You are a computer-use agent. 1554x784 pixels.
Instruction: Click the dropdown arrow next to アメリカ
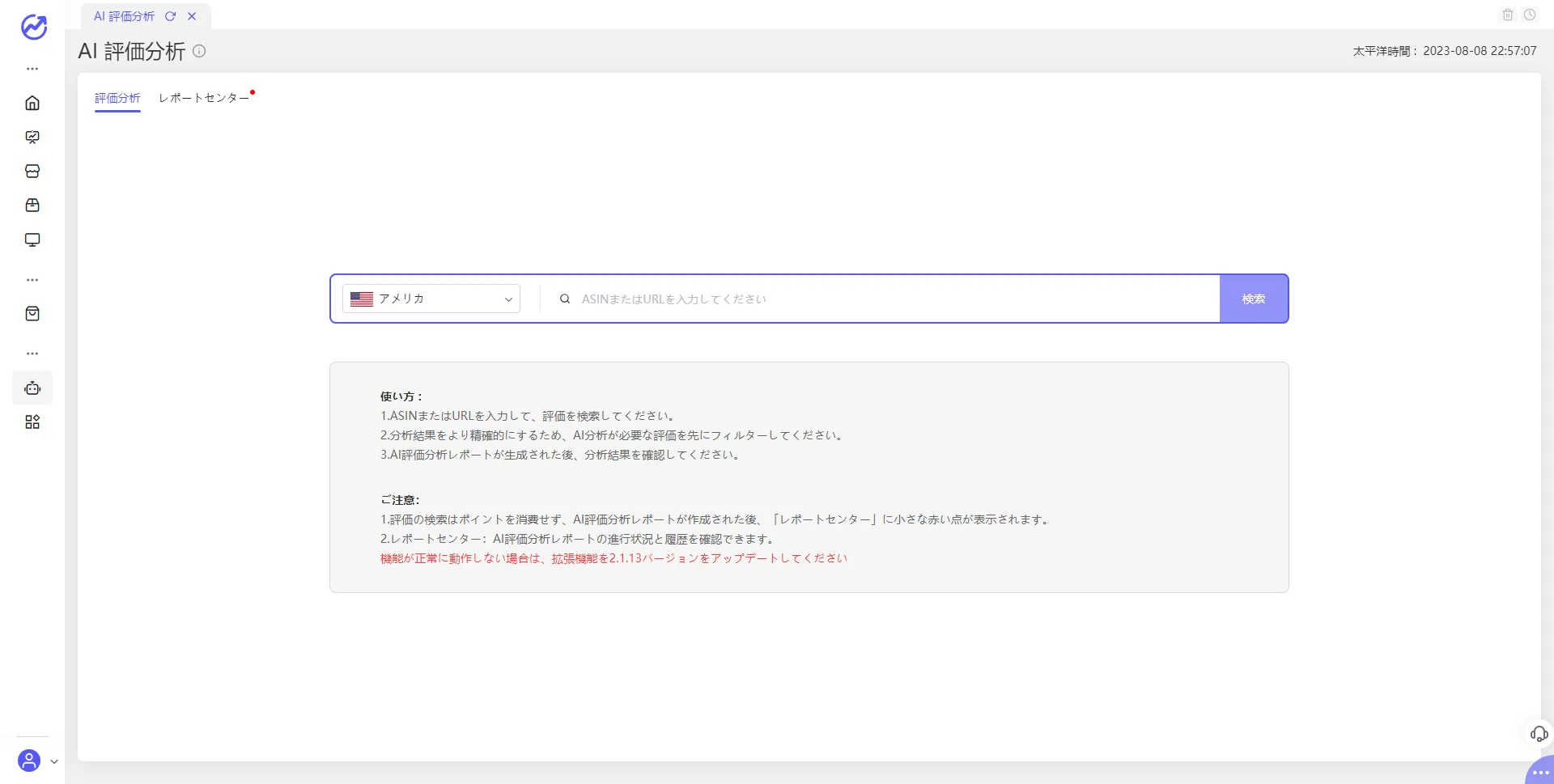coord(508,299)
